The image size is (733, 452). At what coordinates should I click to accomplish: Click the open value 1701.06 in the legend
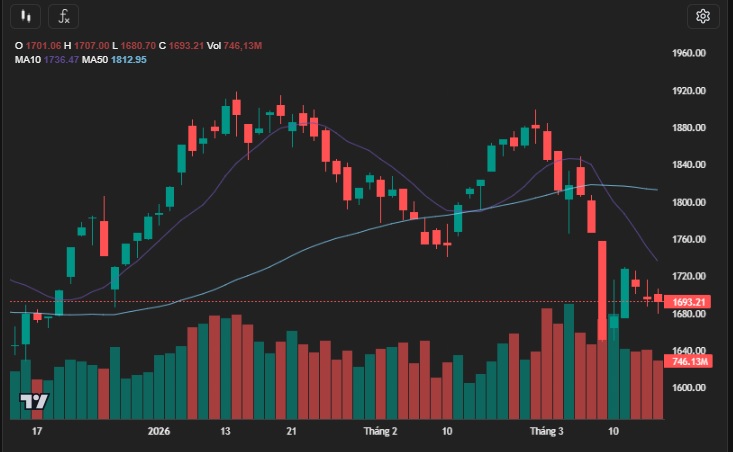(x=43, y=46)
